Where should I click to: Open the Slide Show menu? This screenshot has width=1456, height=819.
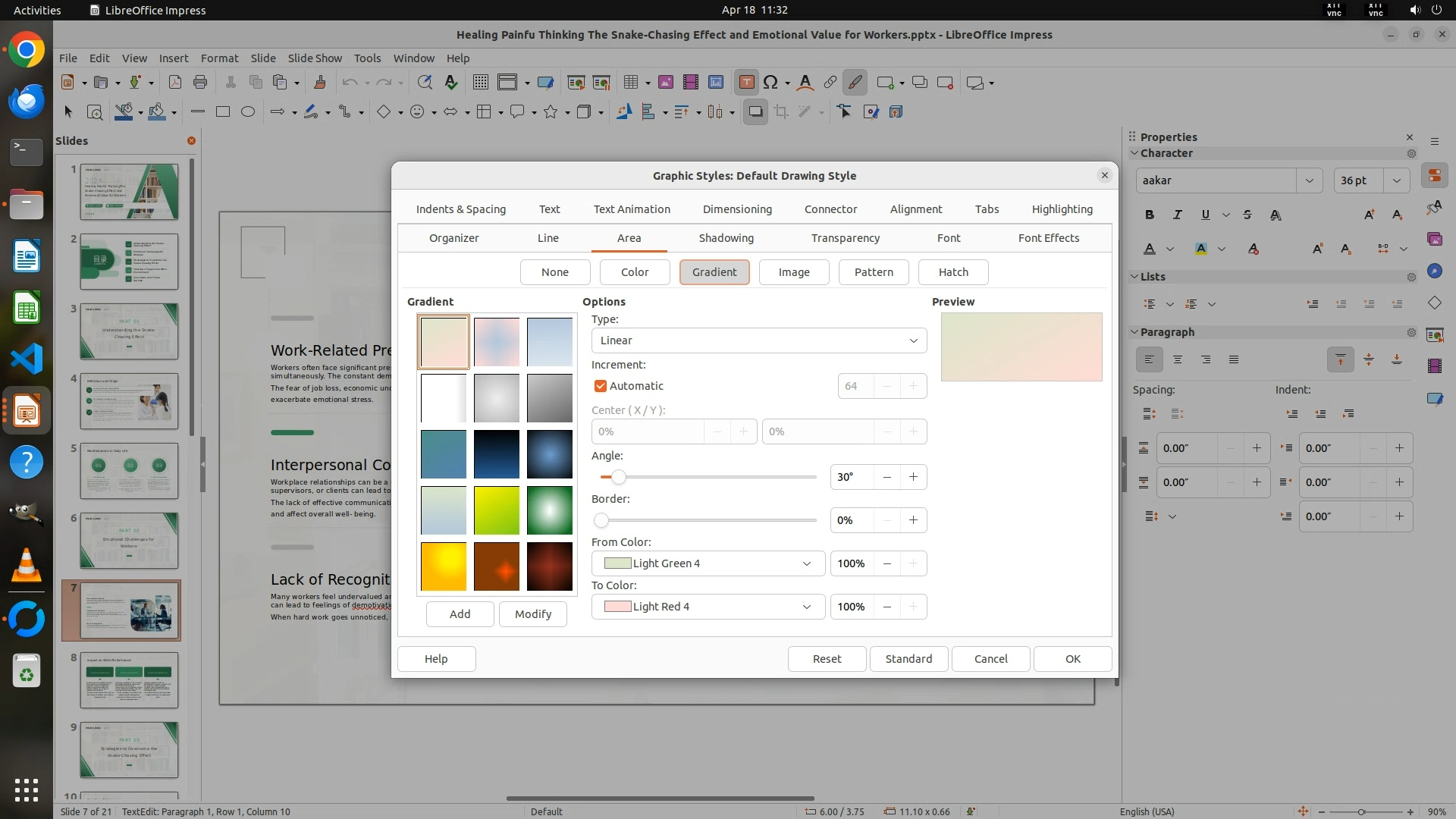point(315,58)
